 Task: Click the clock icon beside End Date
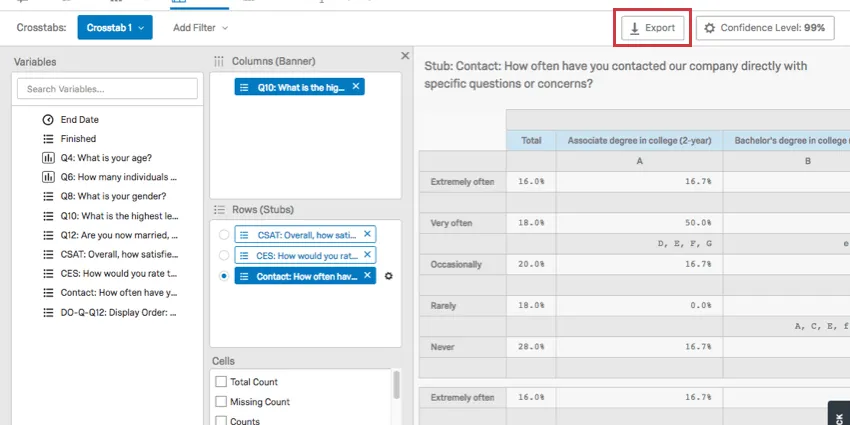click(48, 120)
